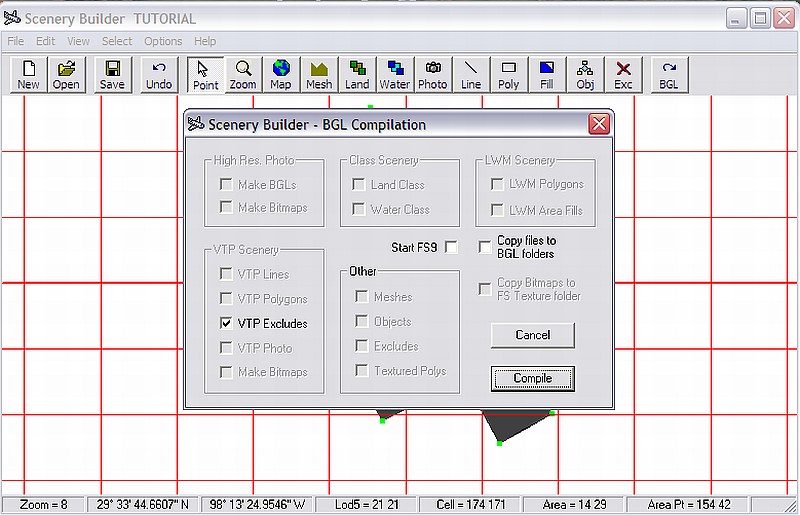Screen dimensions: 800x515
Task: Click the airplane icon in dialog title
Action: 195,124
